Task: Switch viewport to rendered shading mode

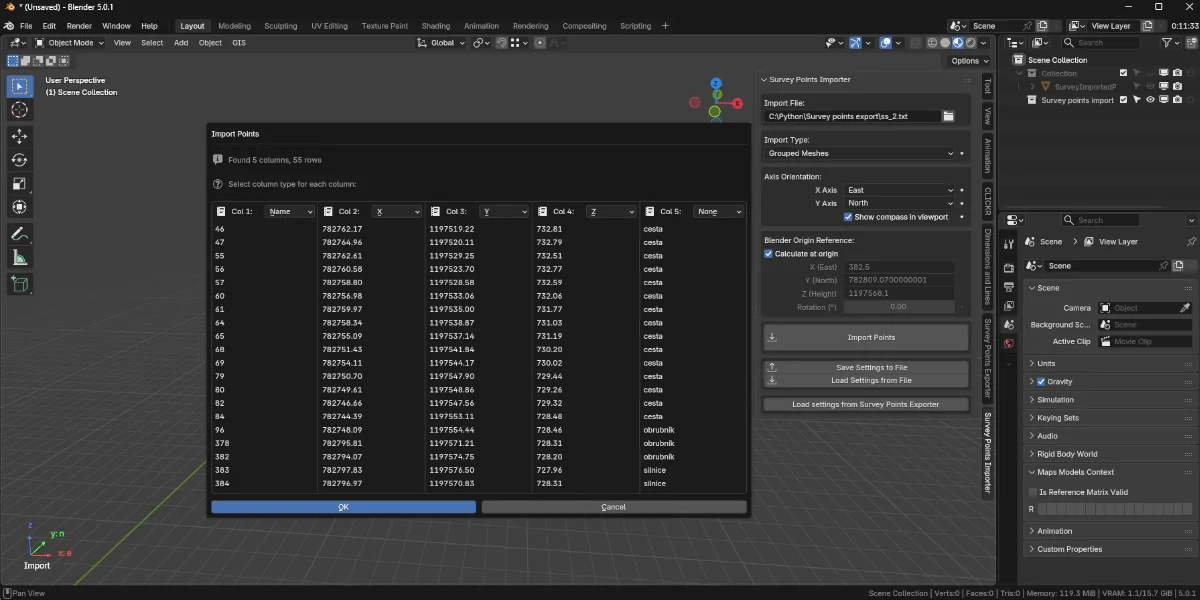Action: pos(969,42)
